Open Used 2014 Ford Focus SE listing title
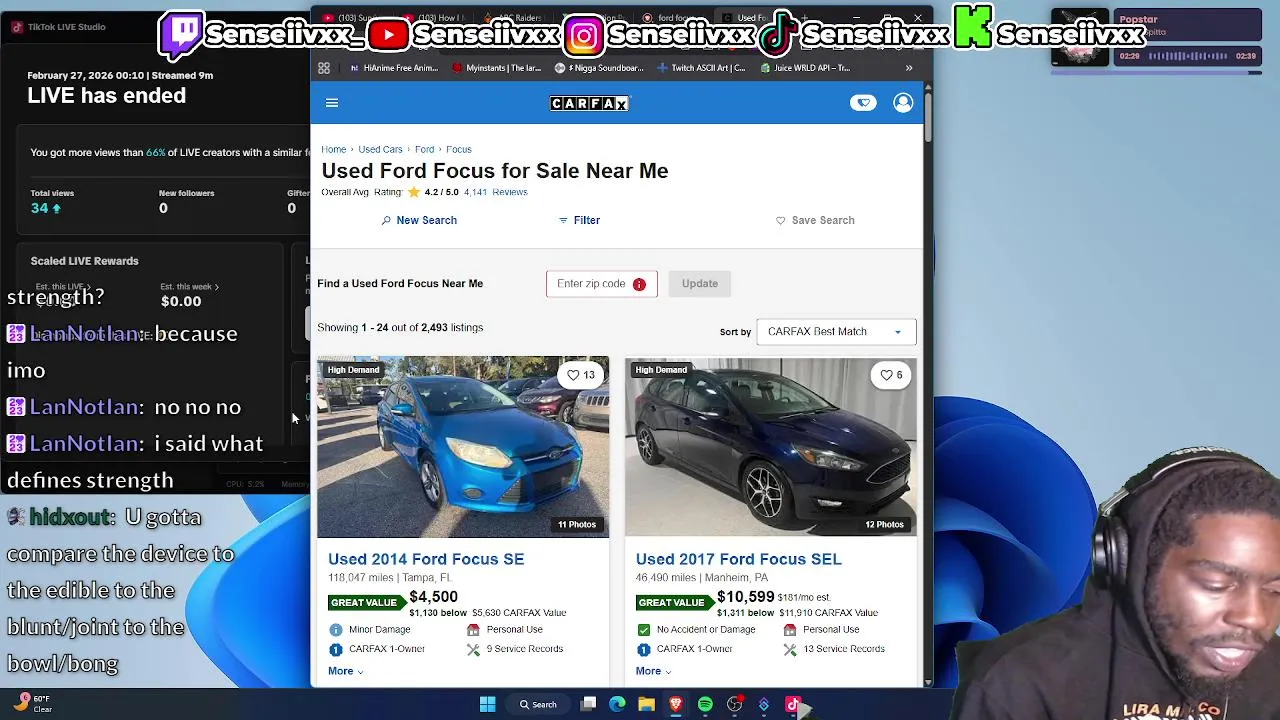 426,559
